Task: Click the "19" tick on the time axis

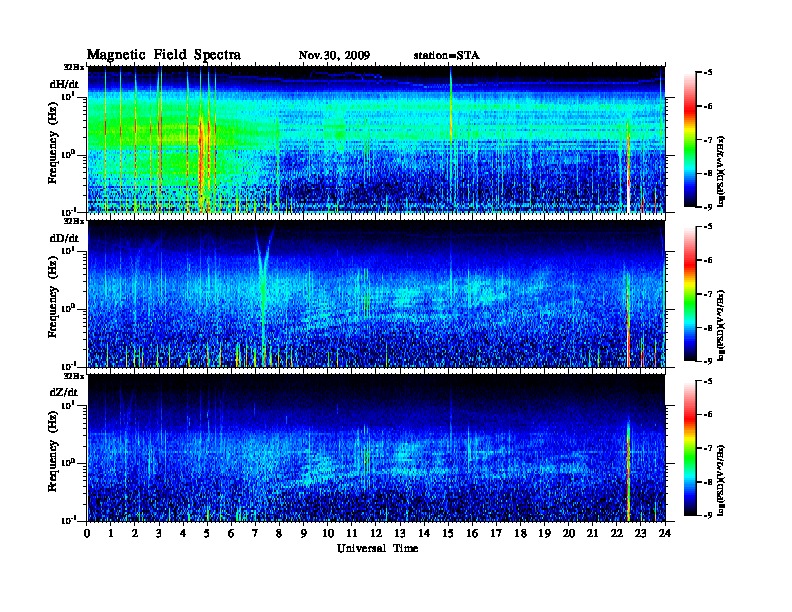Action: [544, 534]
